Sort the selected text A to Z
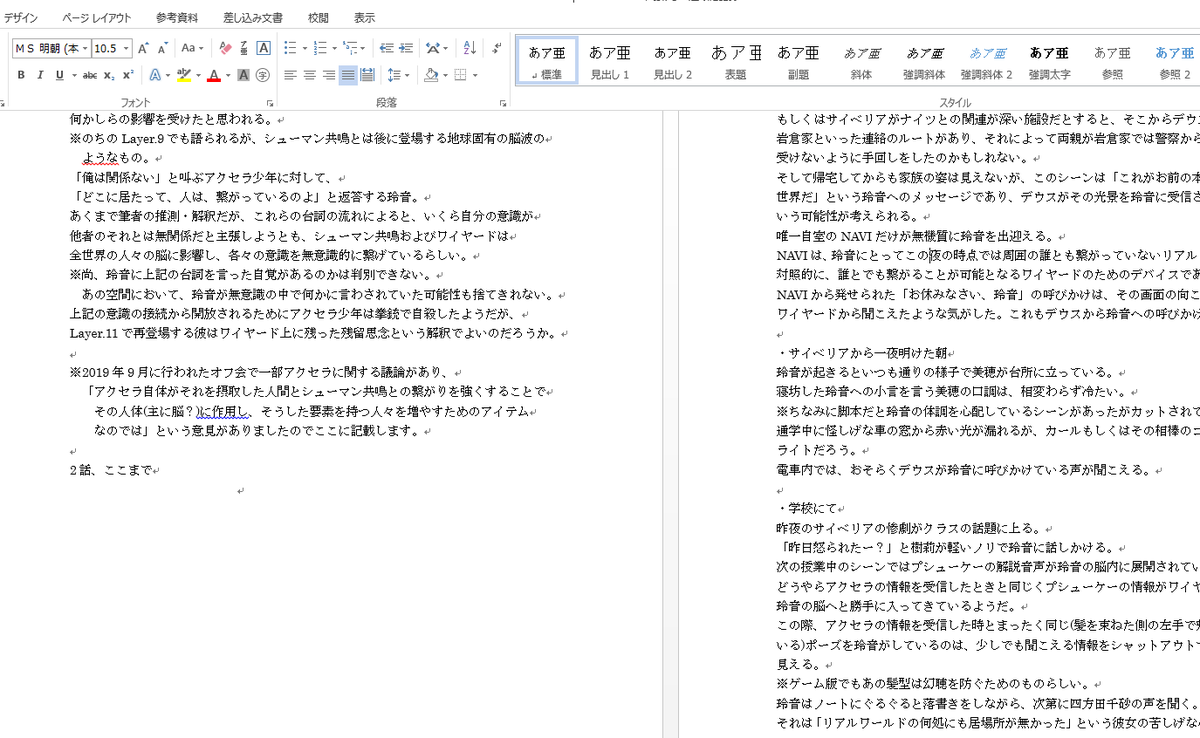Image resolution: width=1200 pixels, height=738 pixels. [470, 48]
